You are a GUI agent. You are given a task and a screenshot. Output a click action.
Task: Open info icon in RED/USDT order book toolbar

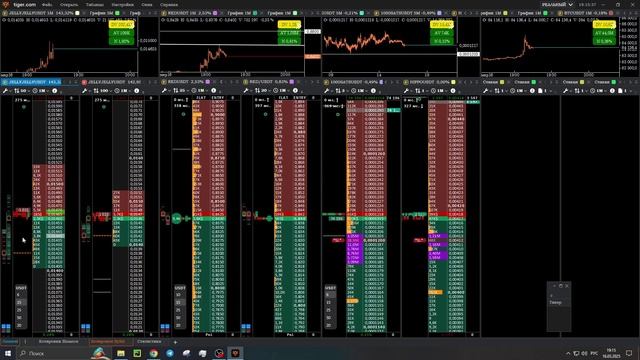[x=295, y=91]
